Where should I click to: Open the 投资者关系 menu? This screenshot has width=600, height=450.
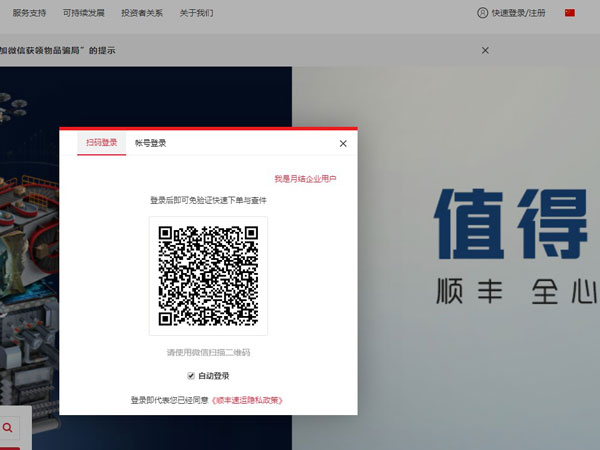click(142, 13)
